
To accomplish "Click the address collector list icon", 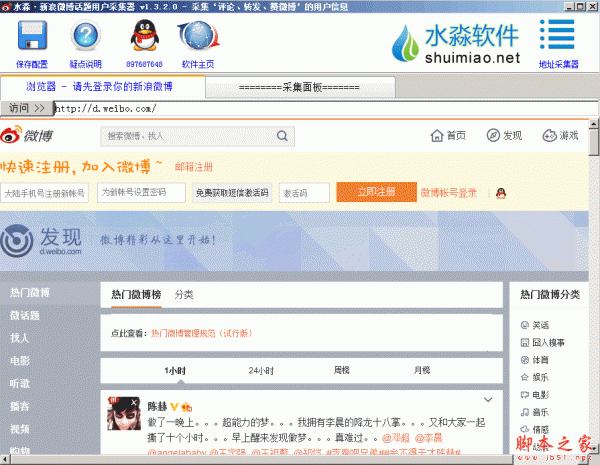I will click(558, 34).
